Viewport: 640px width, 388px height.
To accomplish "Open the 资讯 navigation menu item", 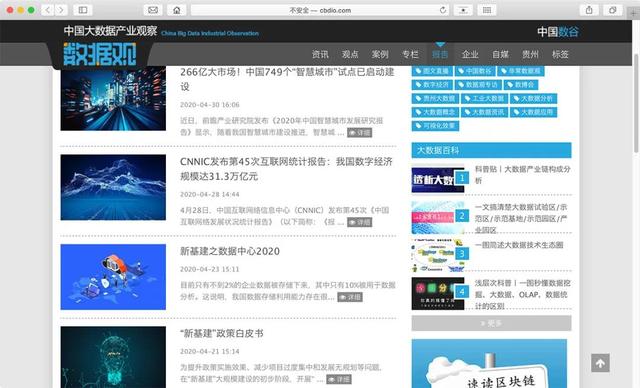I will click(x=320, y=54).
